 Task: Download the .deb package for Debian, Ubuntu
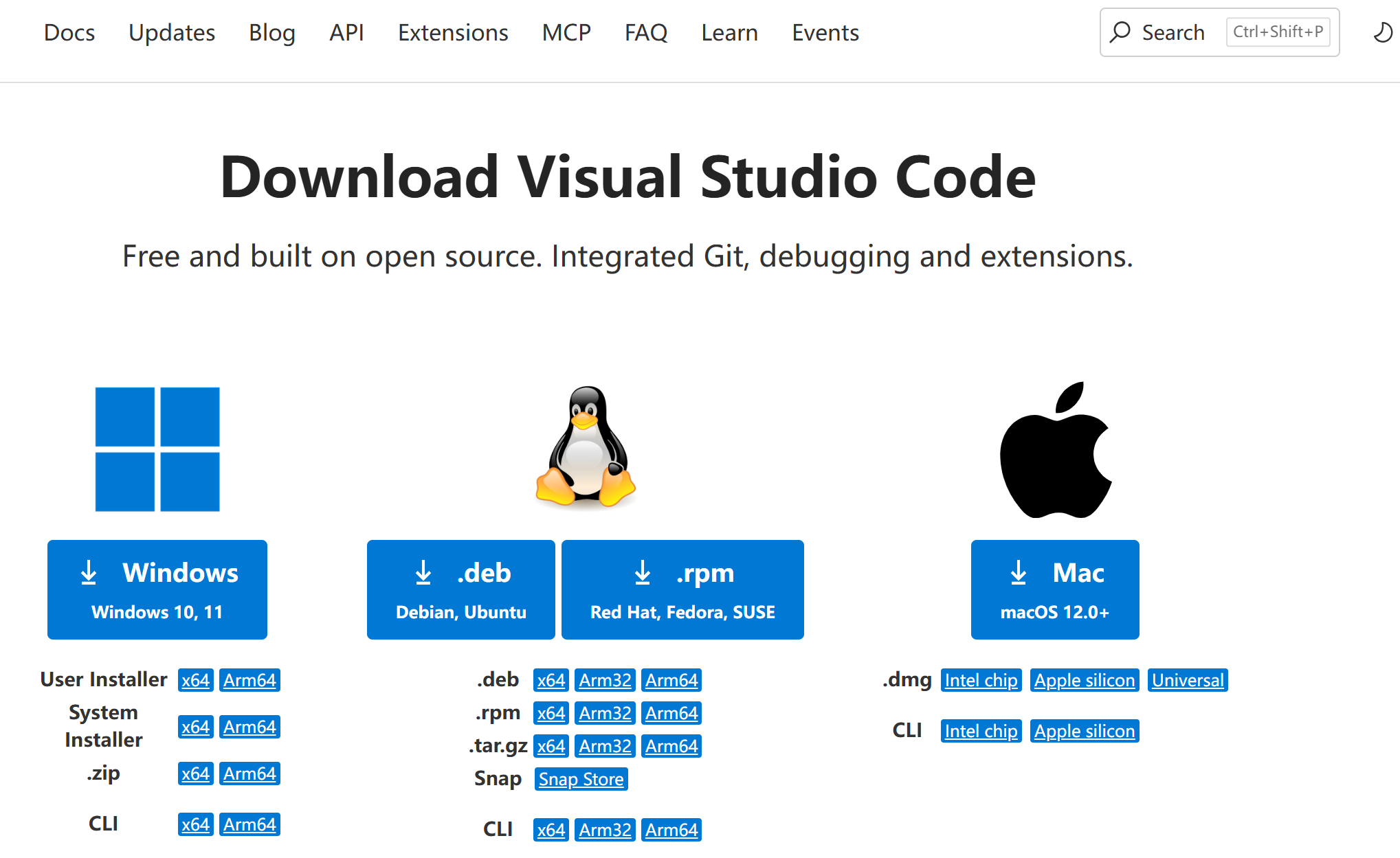[x=461, y=589]
